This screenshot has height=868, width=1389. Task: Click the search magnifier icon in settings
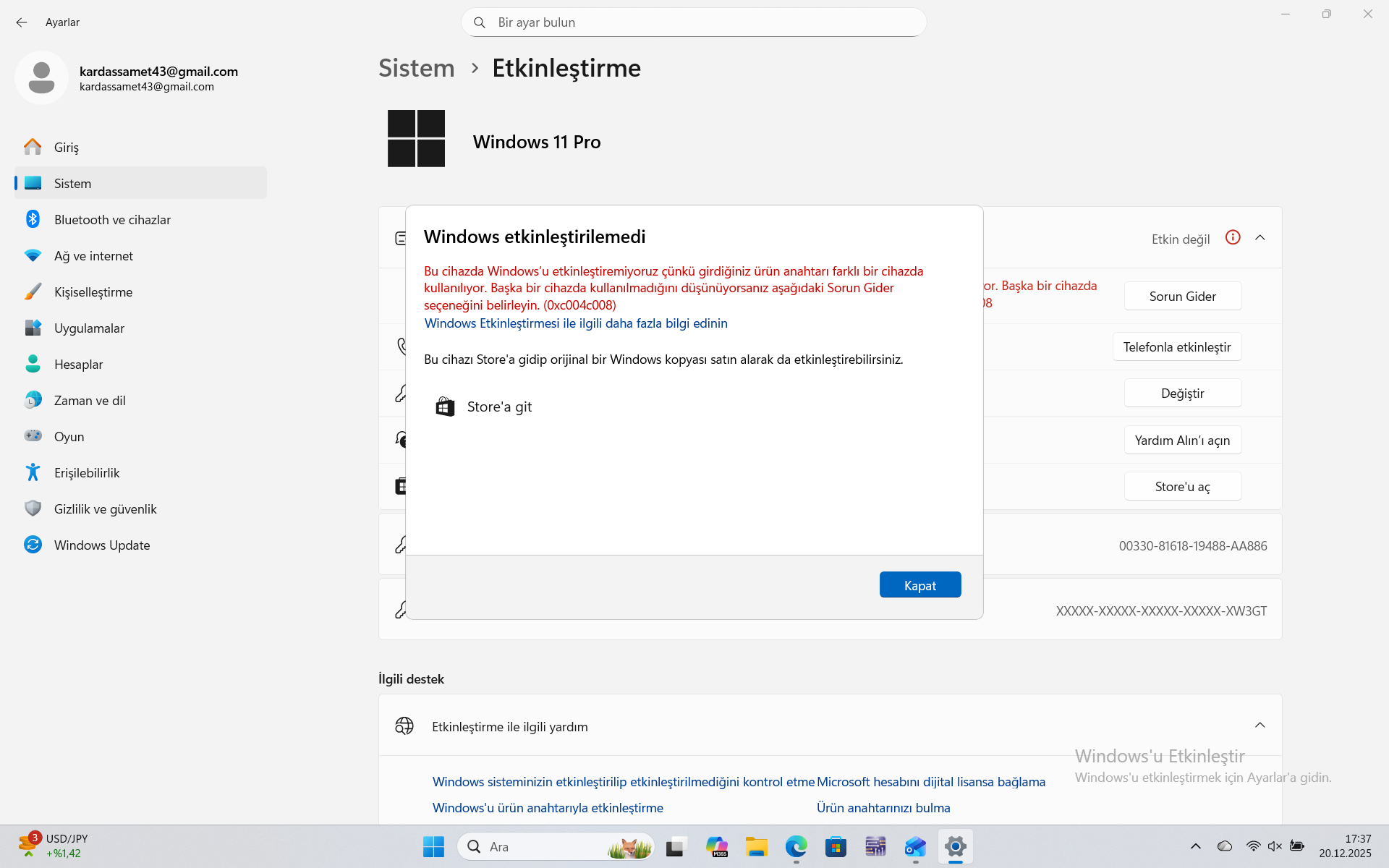479,22
